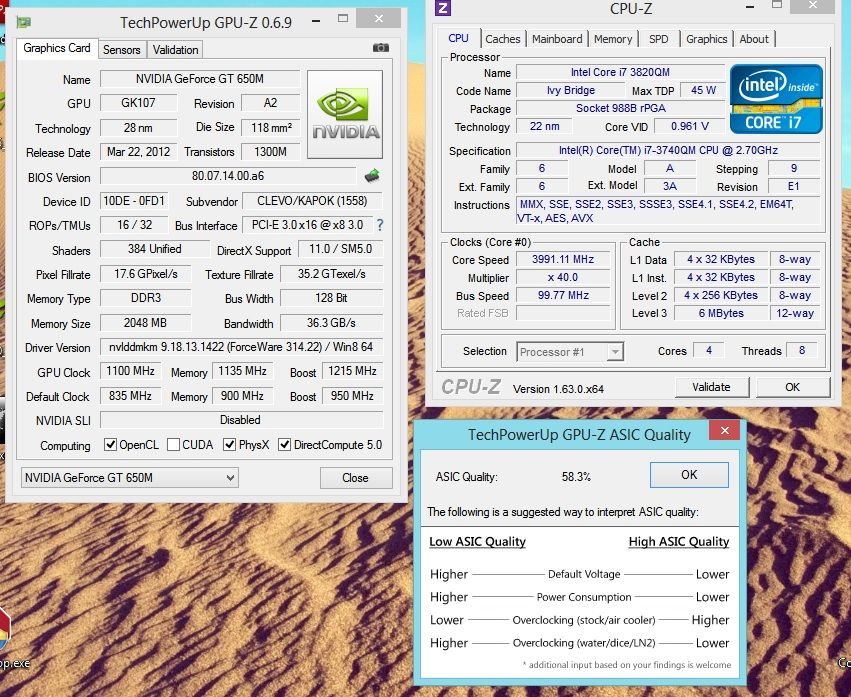
Task: Click the Bandwidth 36.3 GB/s field
Action: pyautogui.click(x=332, y=323)
